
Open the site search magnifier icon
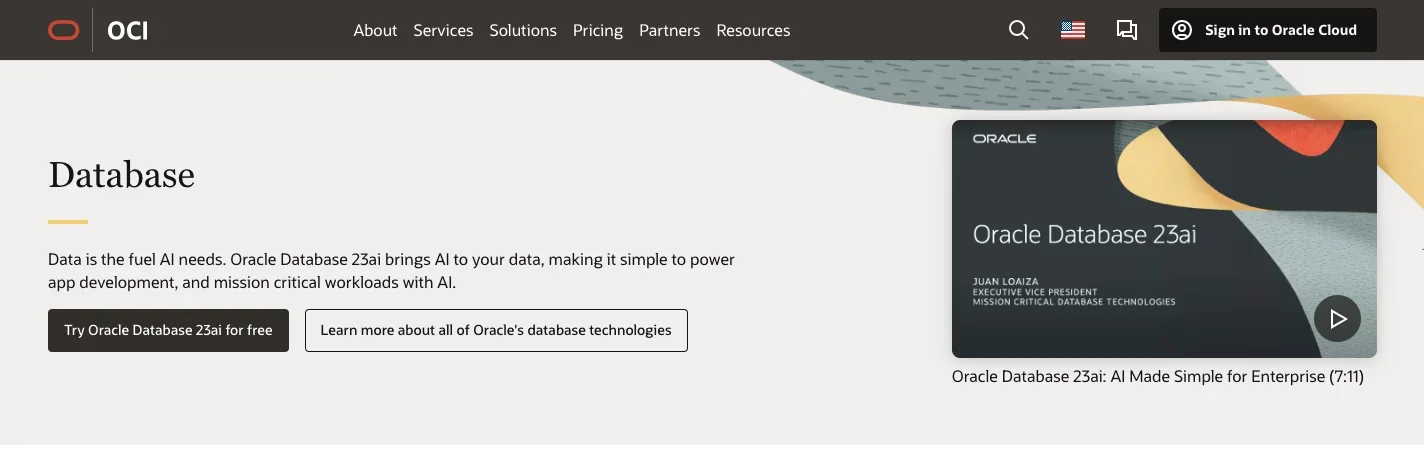(1018, 30)
